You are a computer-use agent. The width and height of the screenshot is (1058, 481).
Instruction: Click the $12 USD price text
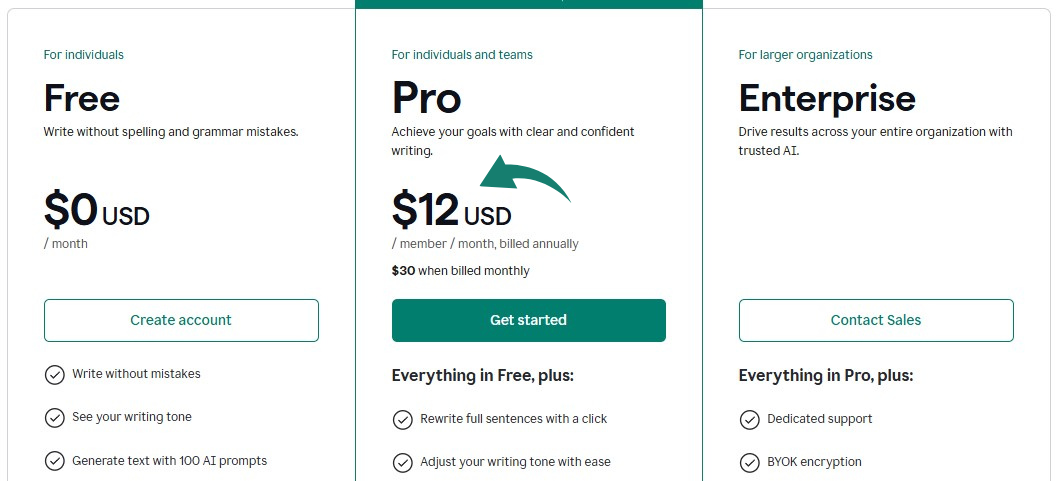451,211
